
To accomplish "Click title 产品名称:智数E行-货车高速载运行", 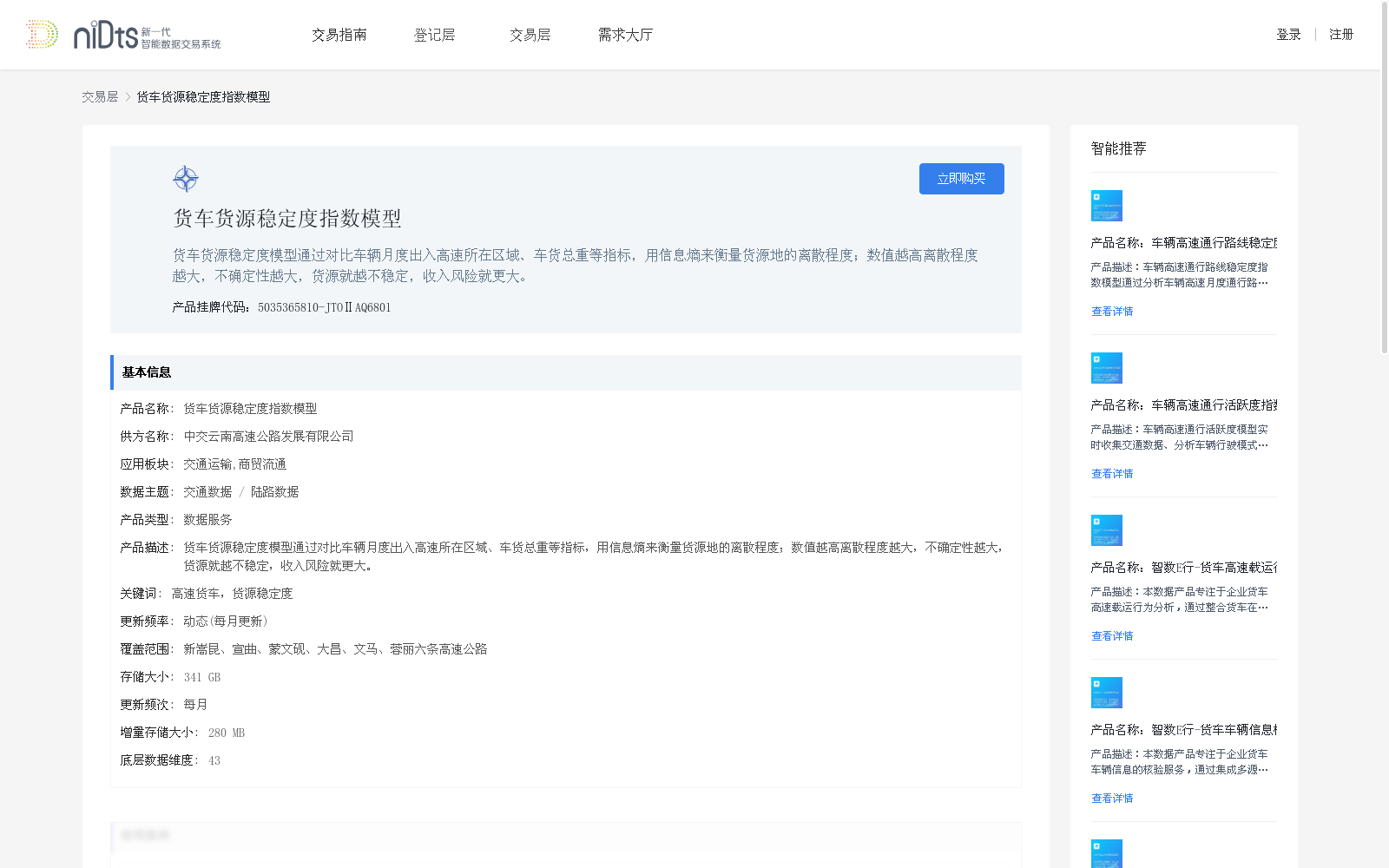I will click(1184, 568).
